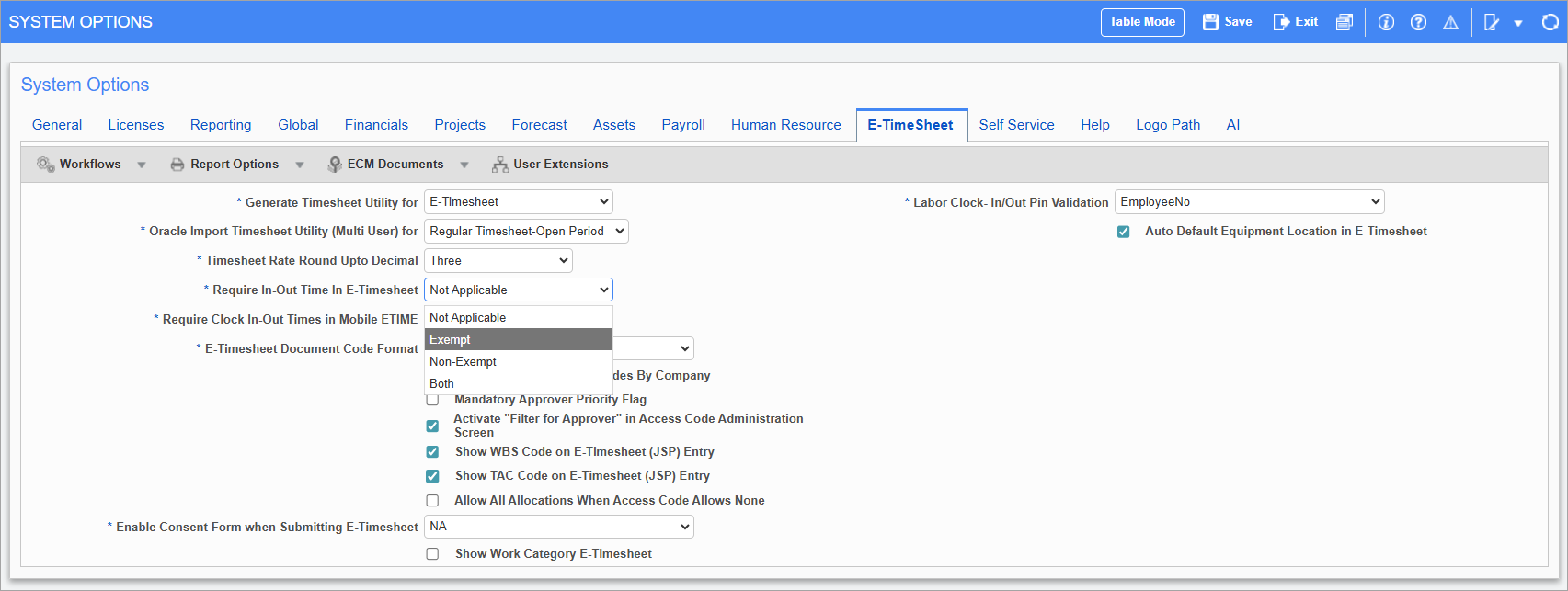Click the refresh circle icon in header
The image size is (1568, 591).
[x=1550, y=22]
